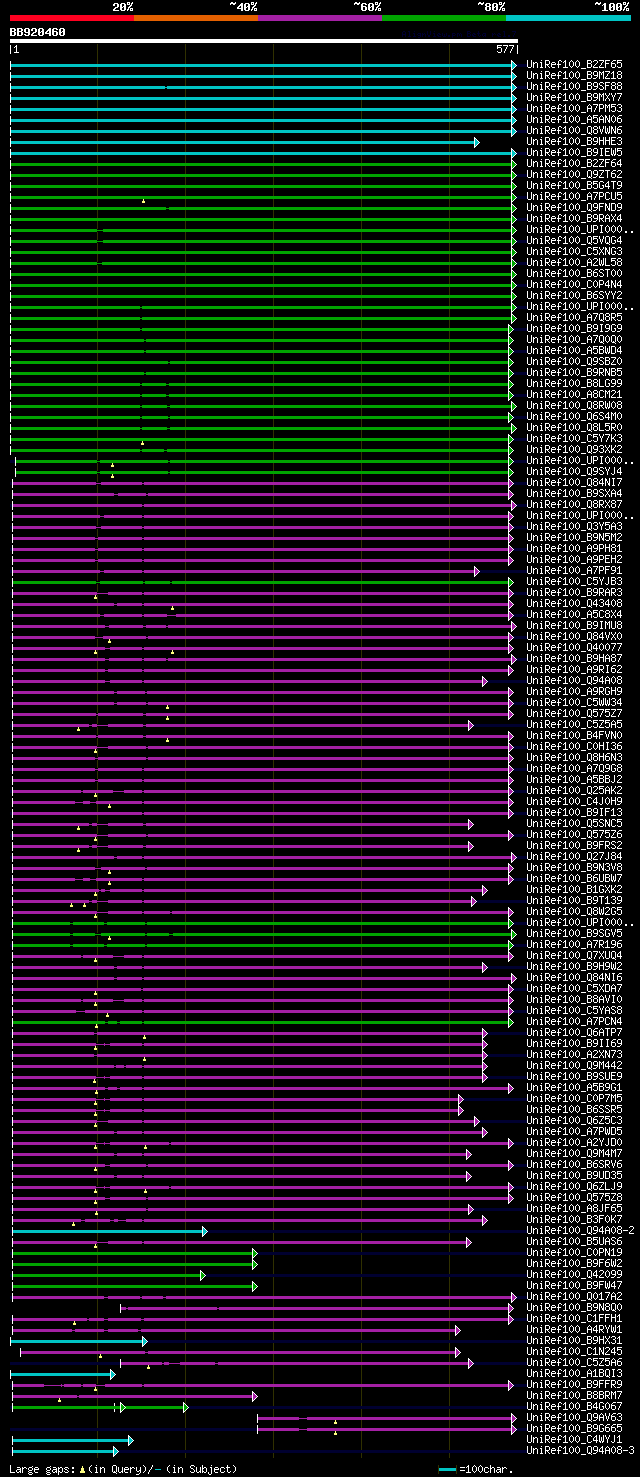Click the purple arrowhead ending the A7PF91 bar
This screenshot has height=1477, width=640.
(477, 571)
